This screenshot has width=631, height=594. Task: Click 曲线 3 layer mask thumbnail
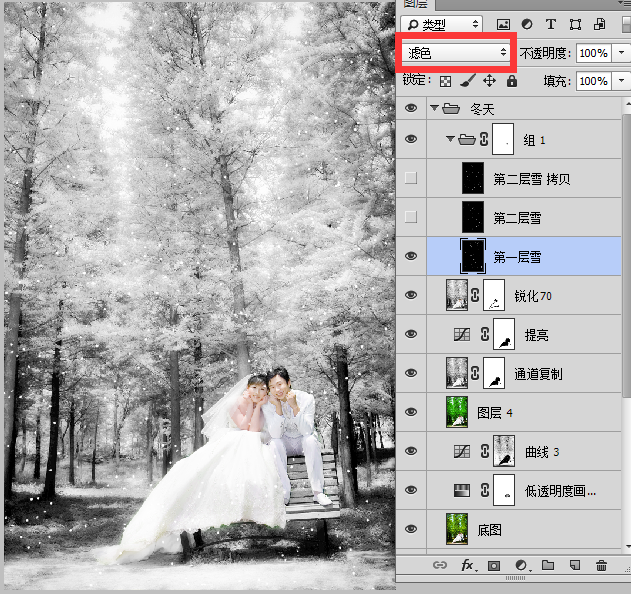click(x=504, y=451)
